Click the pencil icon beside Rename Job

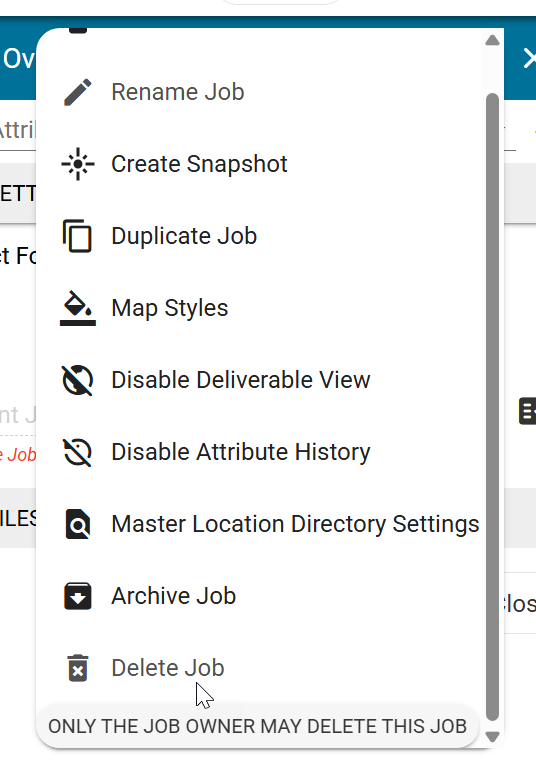point(78,92)
